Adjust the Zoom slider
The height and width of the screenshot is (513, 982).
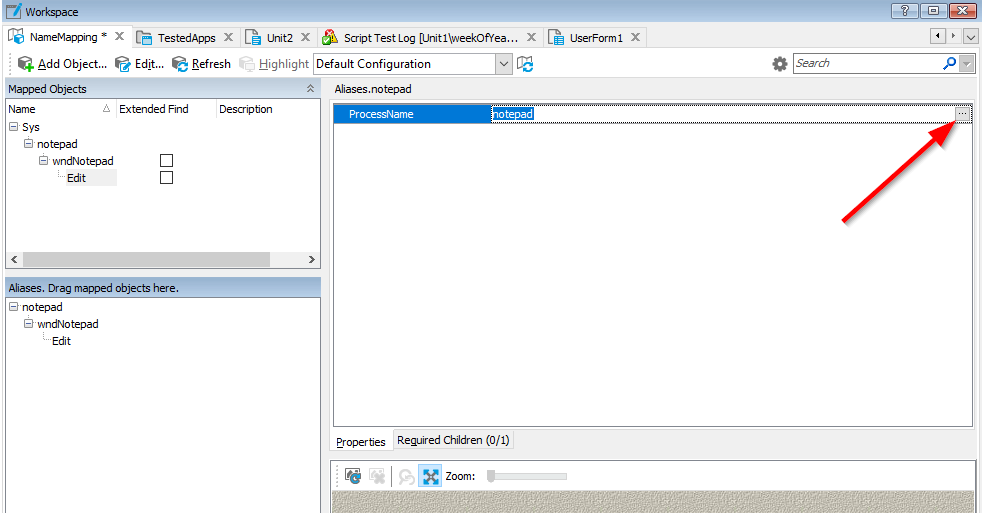tap(527, 476)
